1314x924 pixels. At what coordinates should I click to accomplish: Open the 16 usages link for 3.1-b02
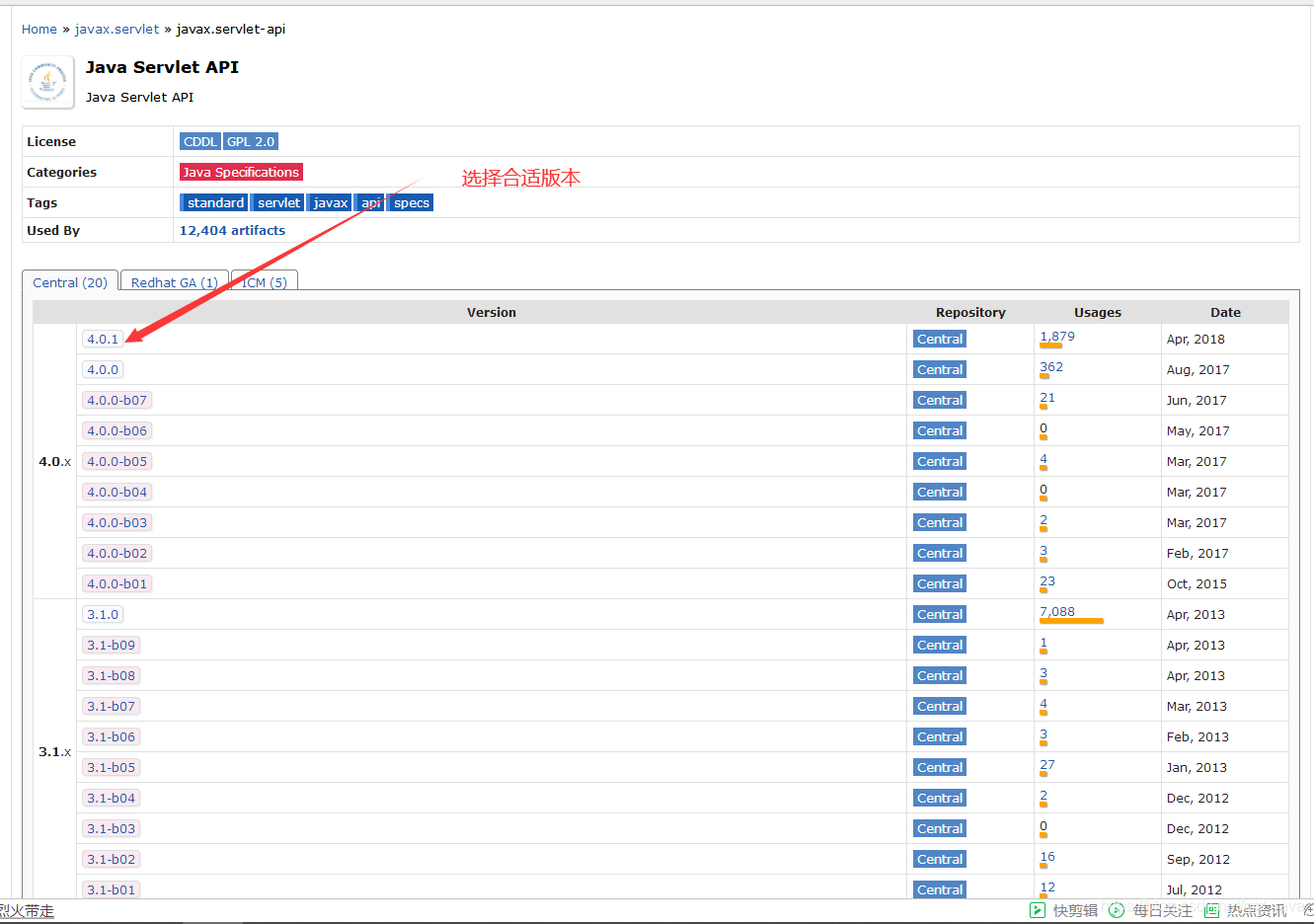pyautogui.click(x=1047, y=856)
